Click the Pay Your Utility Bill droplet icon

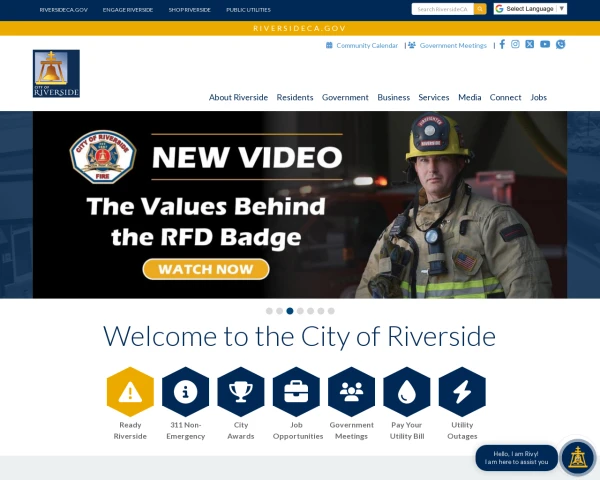click(407, 392)
